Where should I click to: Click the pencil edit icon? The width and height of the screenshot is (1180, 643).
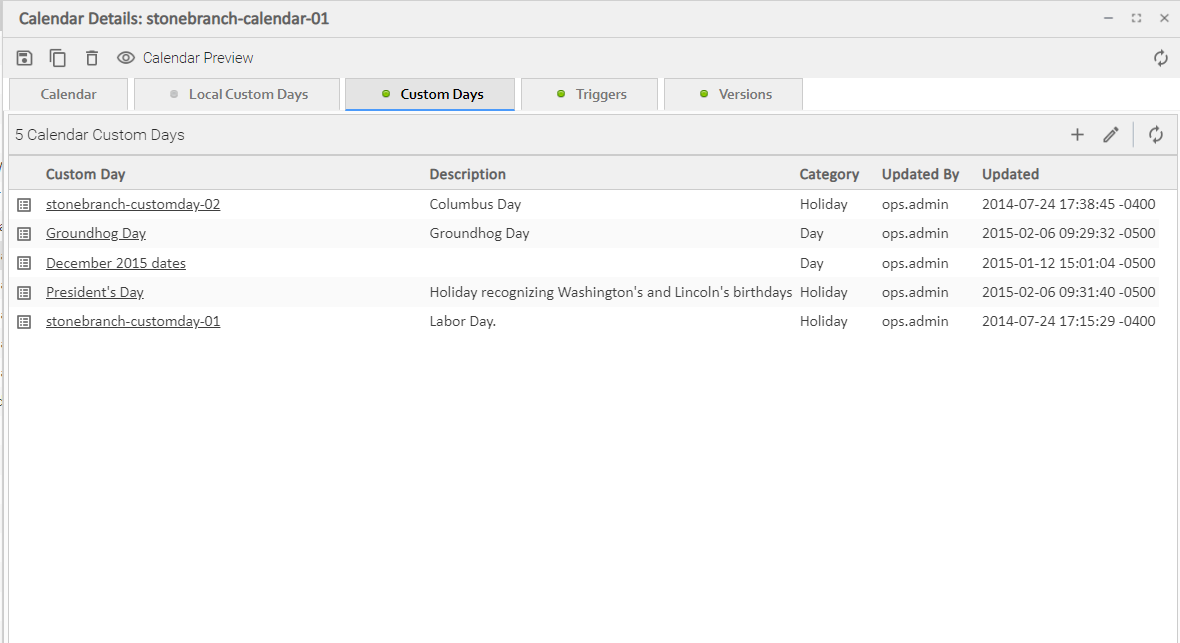pyautogui.click(x=1110, y=135)
